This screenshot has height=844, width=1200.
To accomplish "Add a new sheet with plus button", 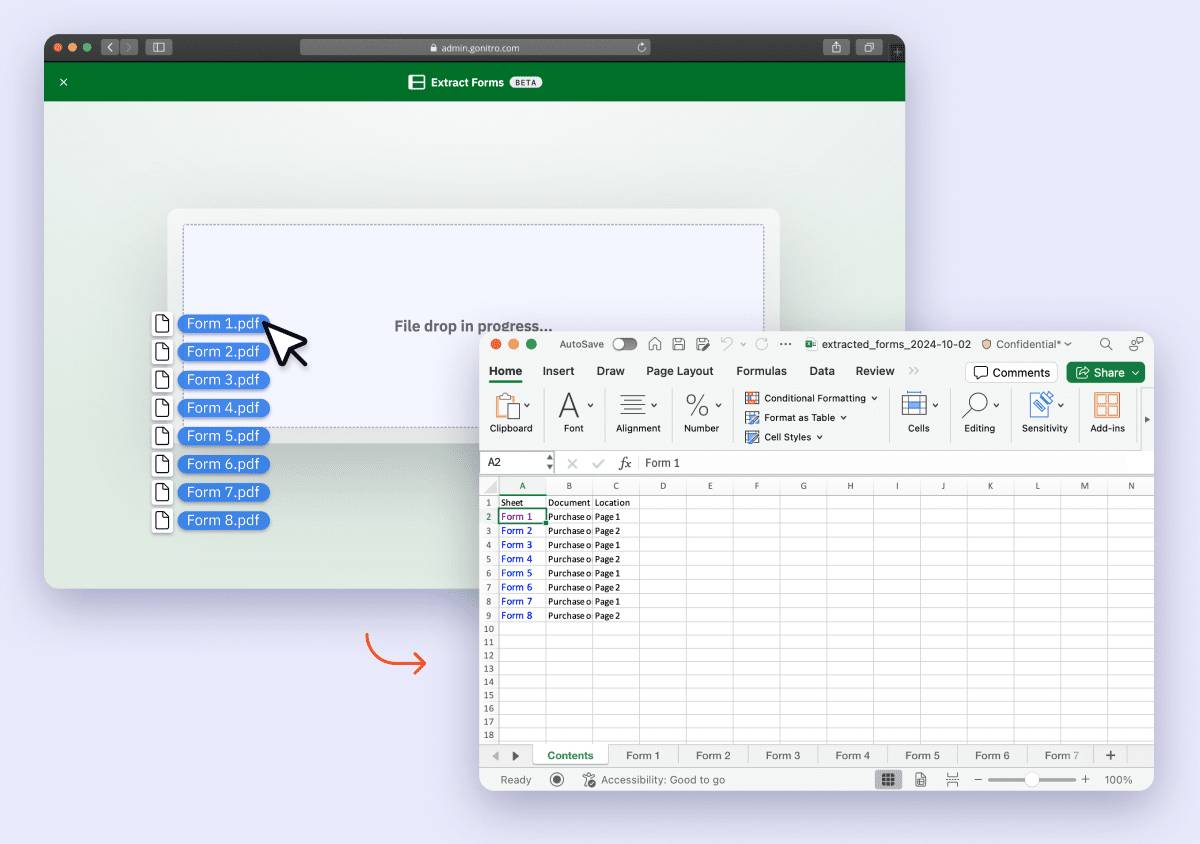I will click(x=1110, y=755).
